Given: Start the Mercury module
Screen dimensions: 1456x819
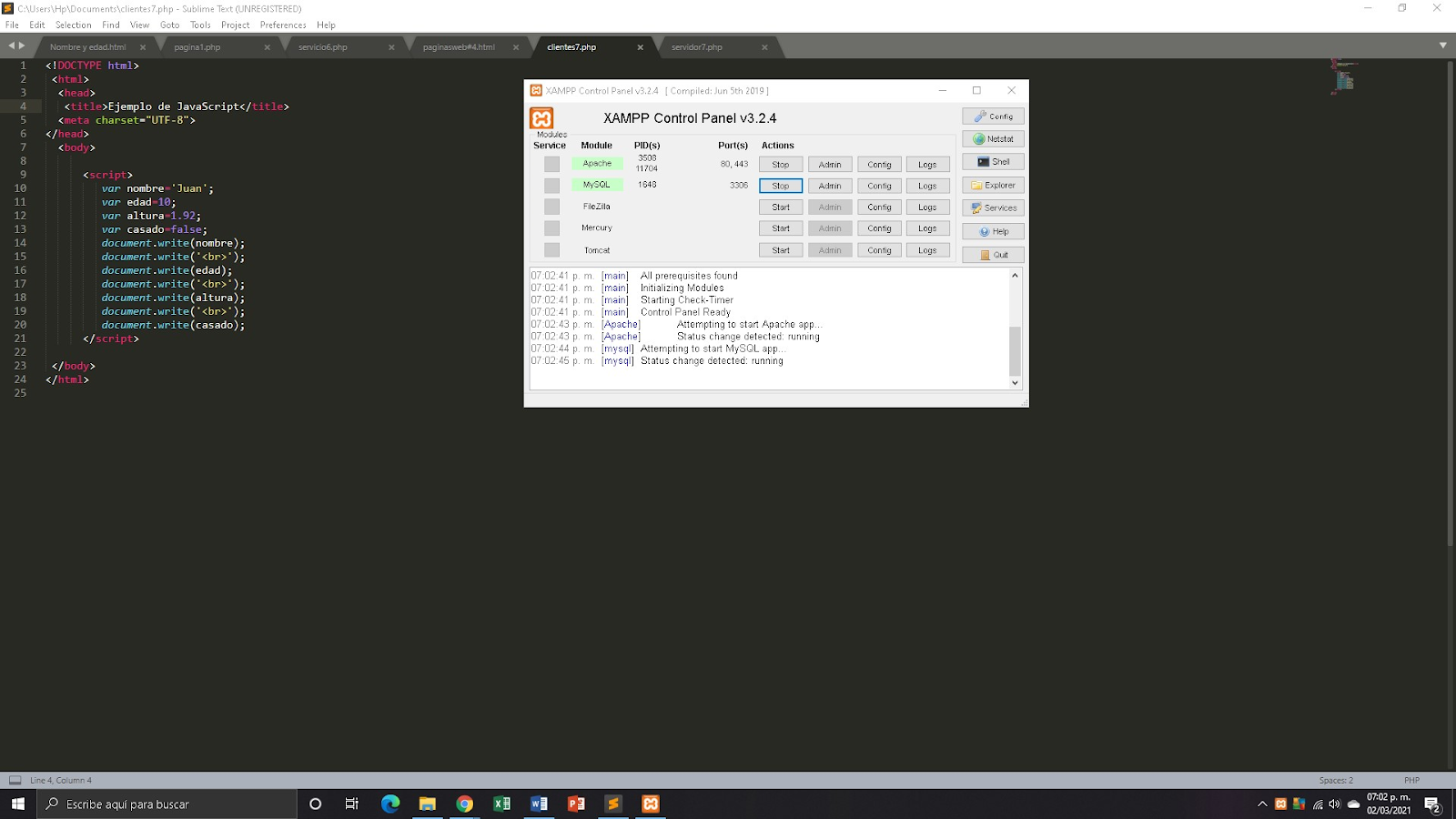Looking at the screenshot, I should 781,228.
